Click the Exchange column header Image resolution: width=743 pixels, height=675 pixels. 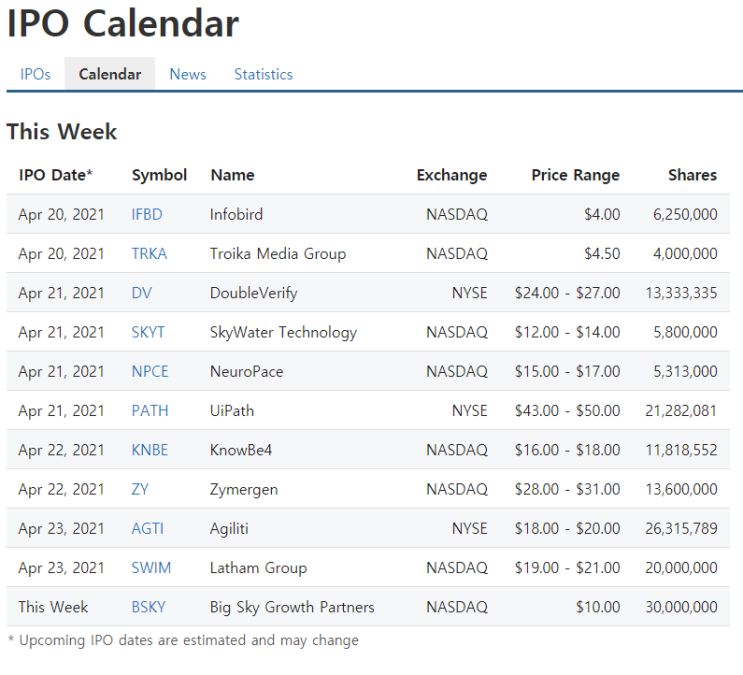[452, 175]
